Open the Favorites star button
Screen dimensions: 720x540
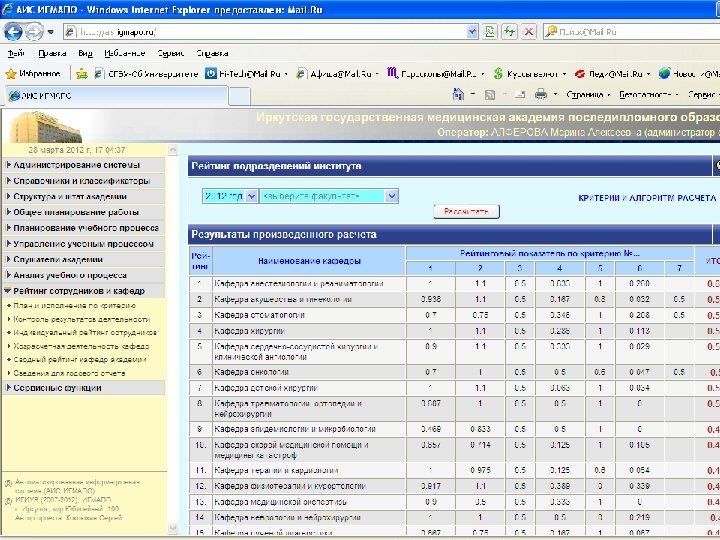(30, 73)
